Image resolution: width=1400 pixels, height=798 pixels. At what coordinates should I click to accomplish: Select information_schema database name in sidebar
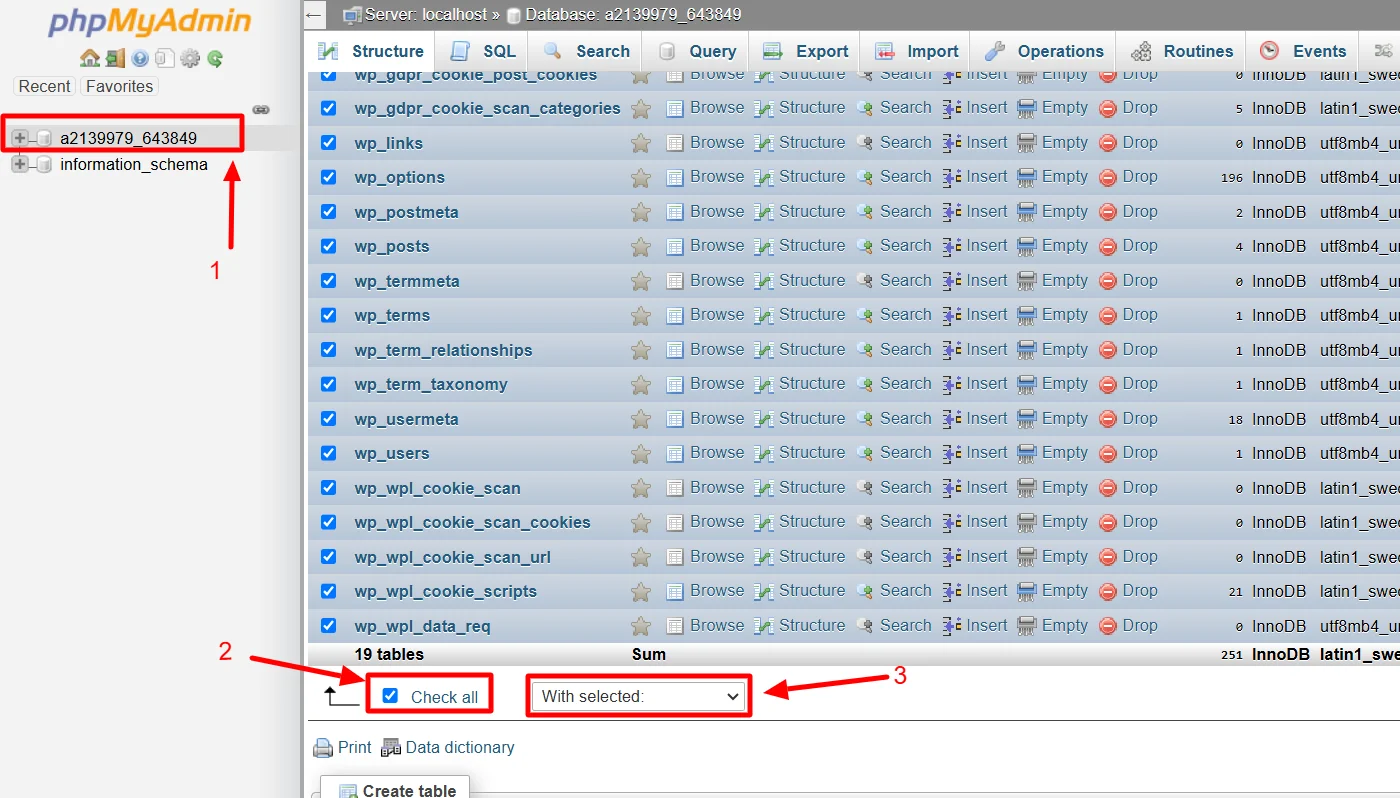134,164
